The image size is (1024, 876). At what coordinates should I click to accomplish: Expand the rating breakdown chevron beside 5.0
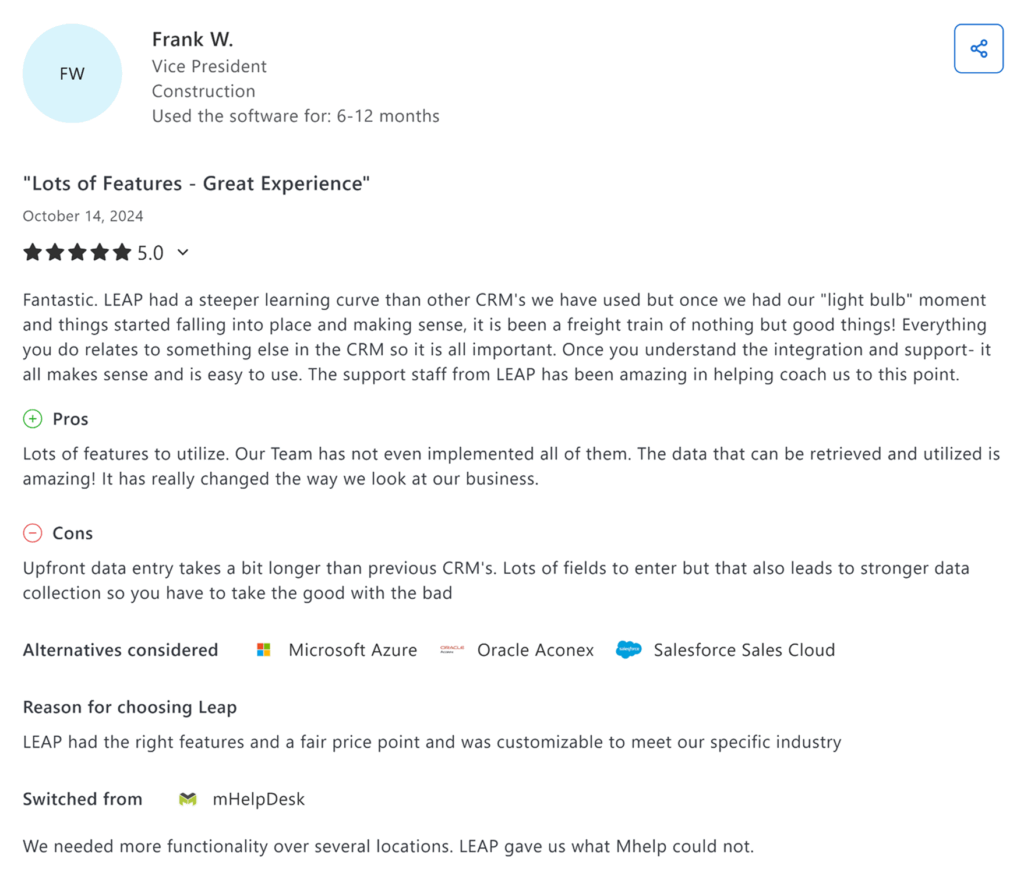182,253
